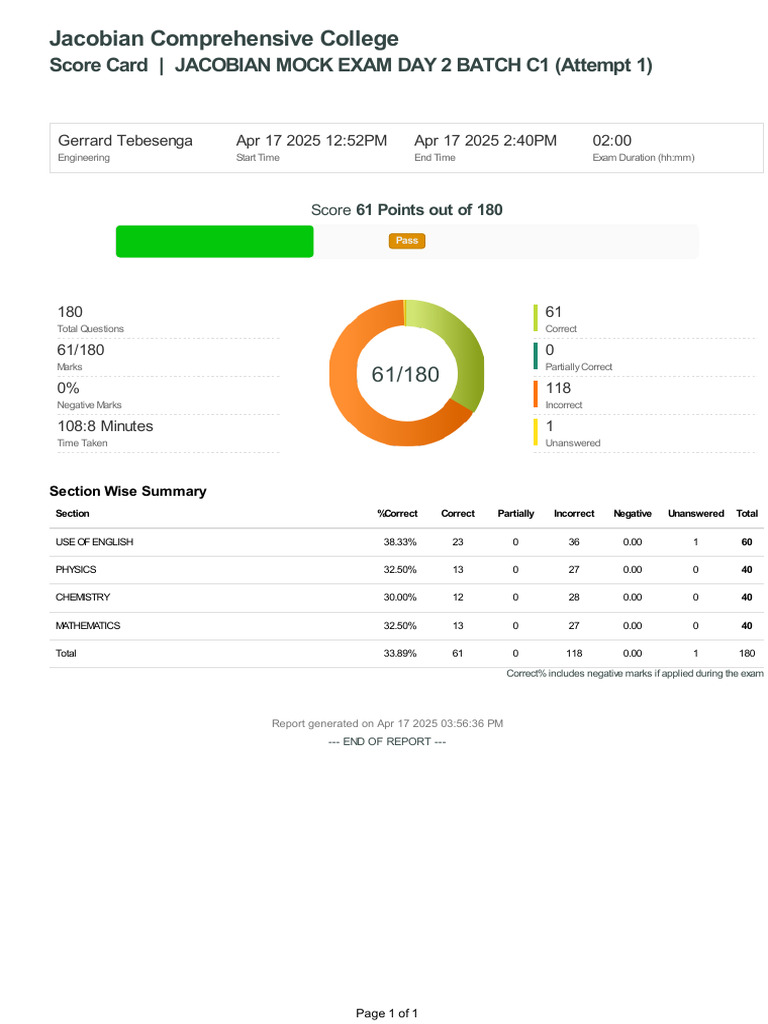Click the 60 total for Use of English

click(747, 542)
